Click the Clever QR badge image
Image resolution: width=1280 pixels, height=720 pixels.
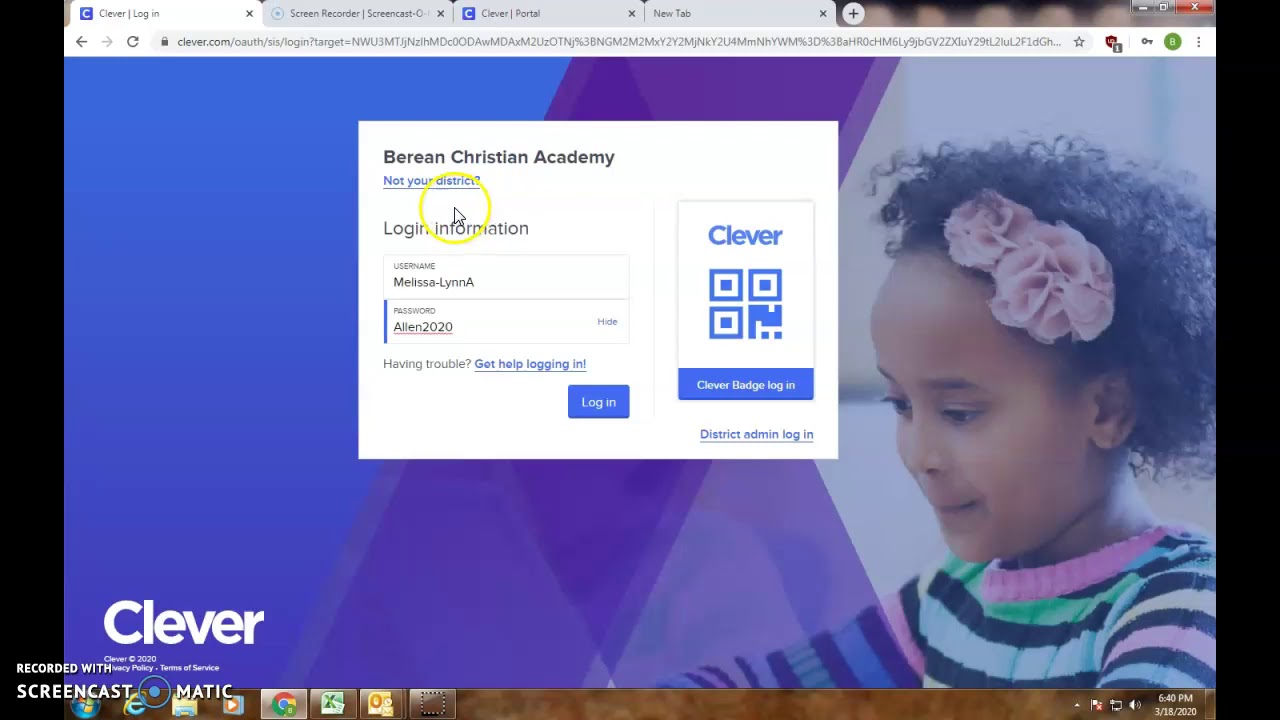tap(745, 304)
